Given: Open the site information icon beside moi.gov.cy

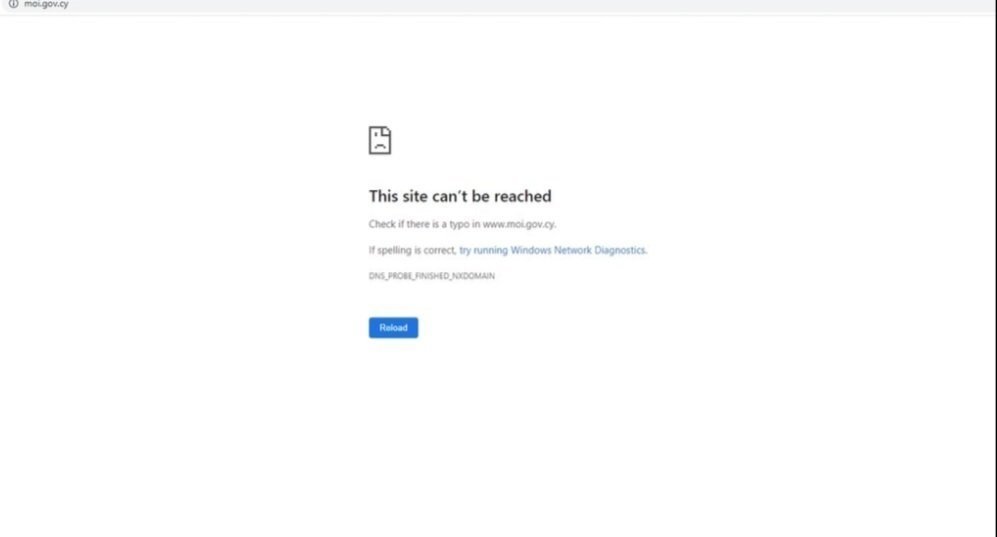Looking at the screenshot, I should coord(13,4).
